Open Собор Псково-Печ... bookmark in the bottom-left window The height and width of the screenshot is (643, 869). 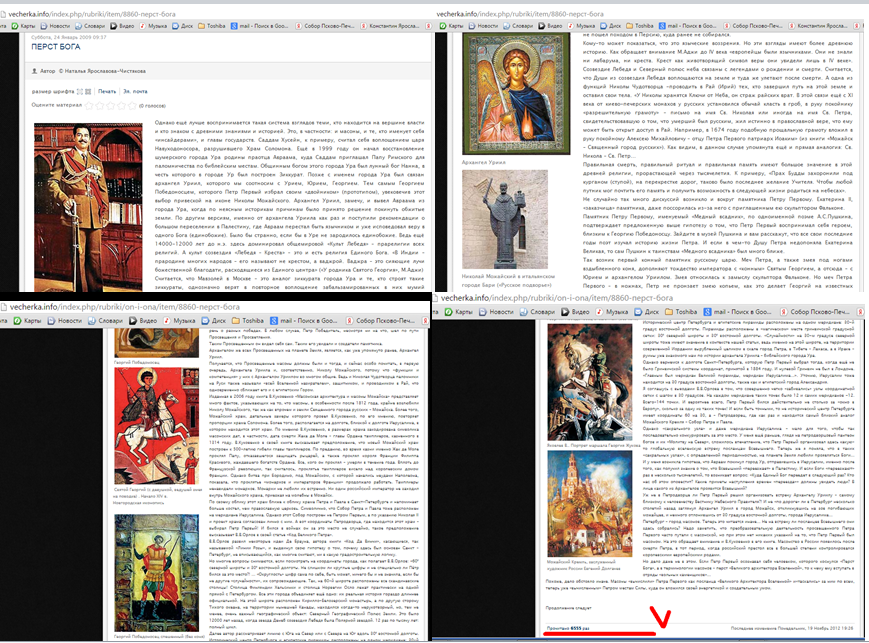(x=380, y=321)
